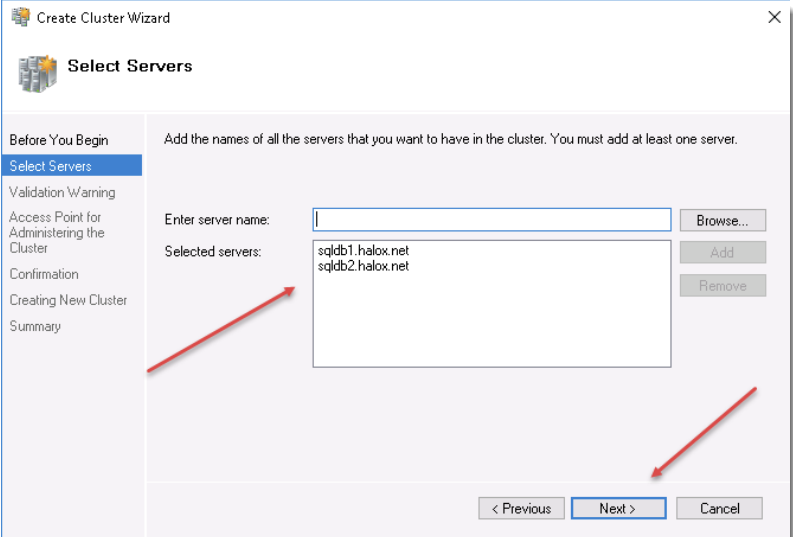Image resolution: width=793 pixels, height=537 pixels.
Task: Click the Create Cluster Wizard title bar icon
Action: 20,17
